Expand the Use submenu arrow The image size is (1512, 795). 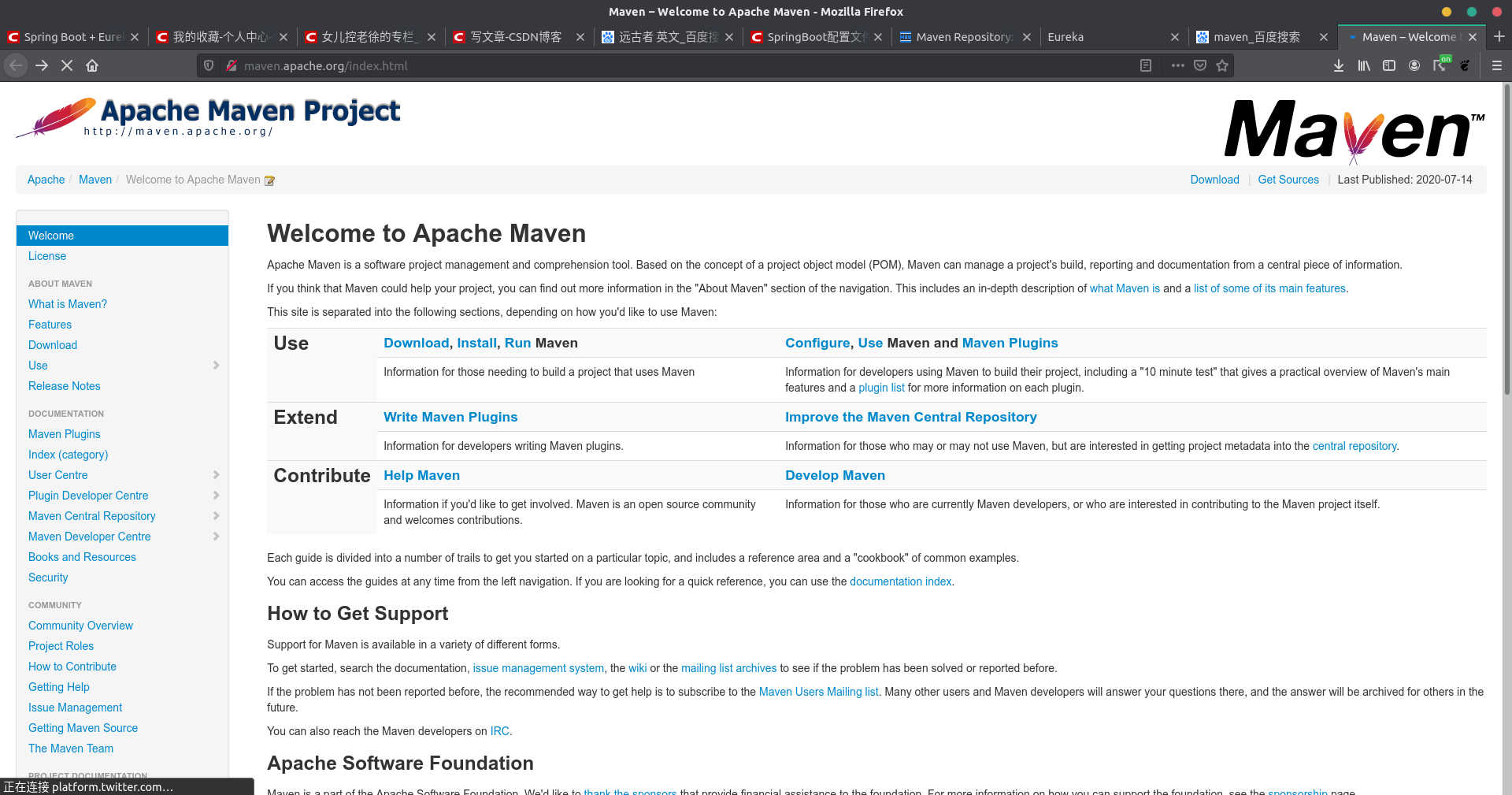pyautogui.click(x=216, y=365)
